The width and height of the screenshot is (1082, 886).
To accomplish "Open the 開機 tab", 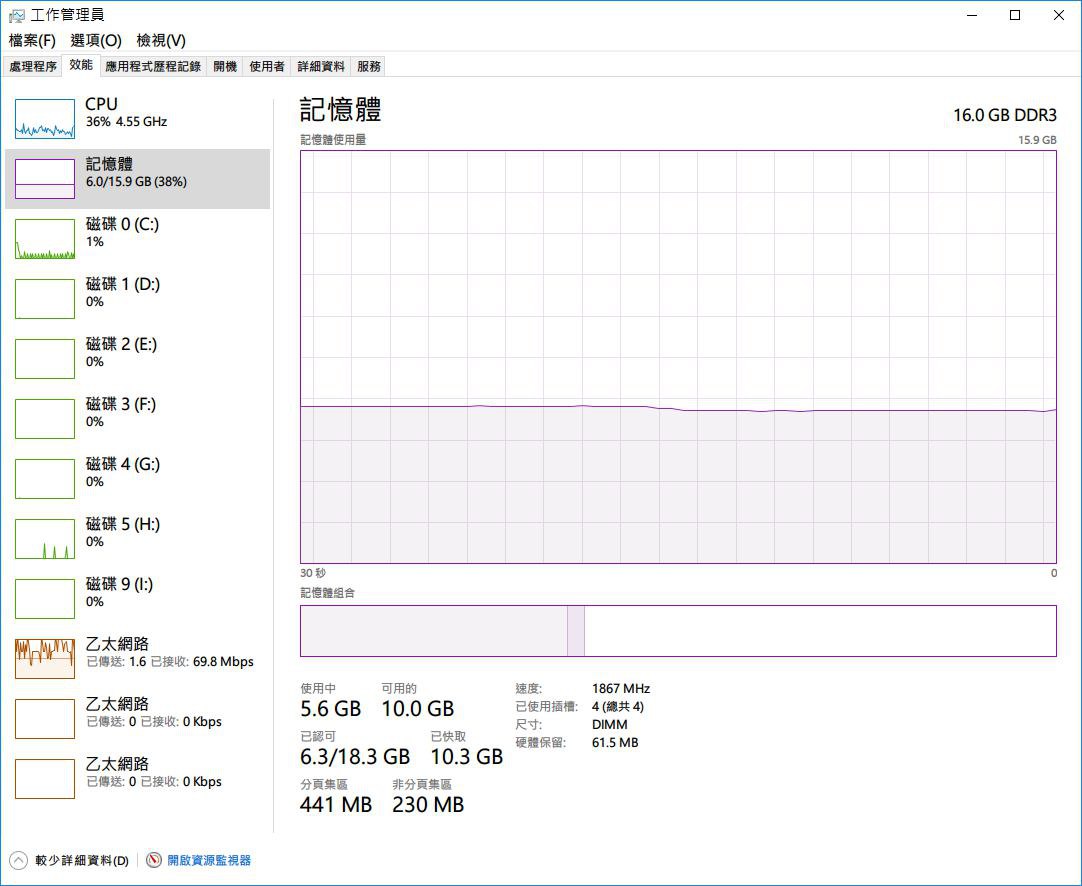I will [x=225, y=66].
